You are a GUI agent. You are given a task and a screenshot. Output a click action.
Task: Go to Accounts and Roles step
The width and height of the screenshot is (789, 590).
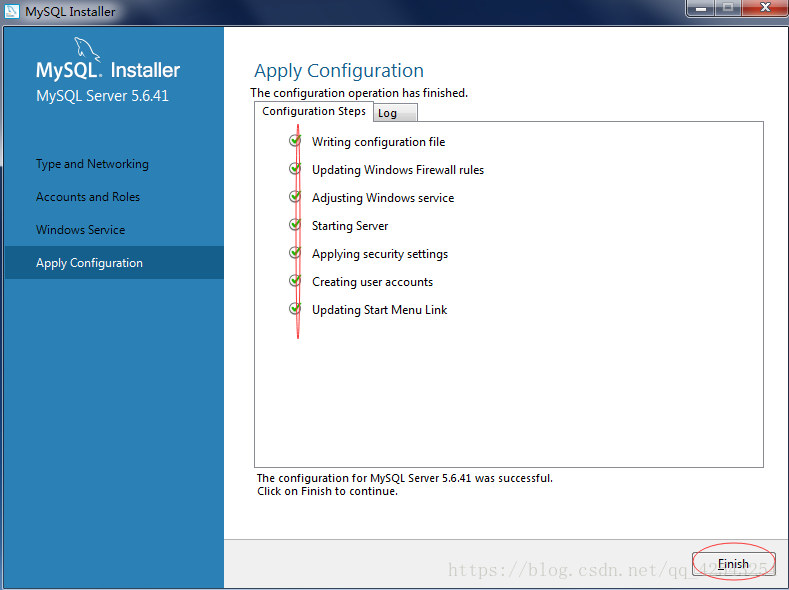[x=88, y=197]
